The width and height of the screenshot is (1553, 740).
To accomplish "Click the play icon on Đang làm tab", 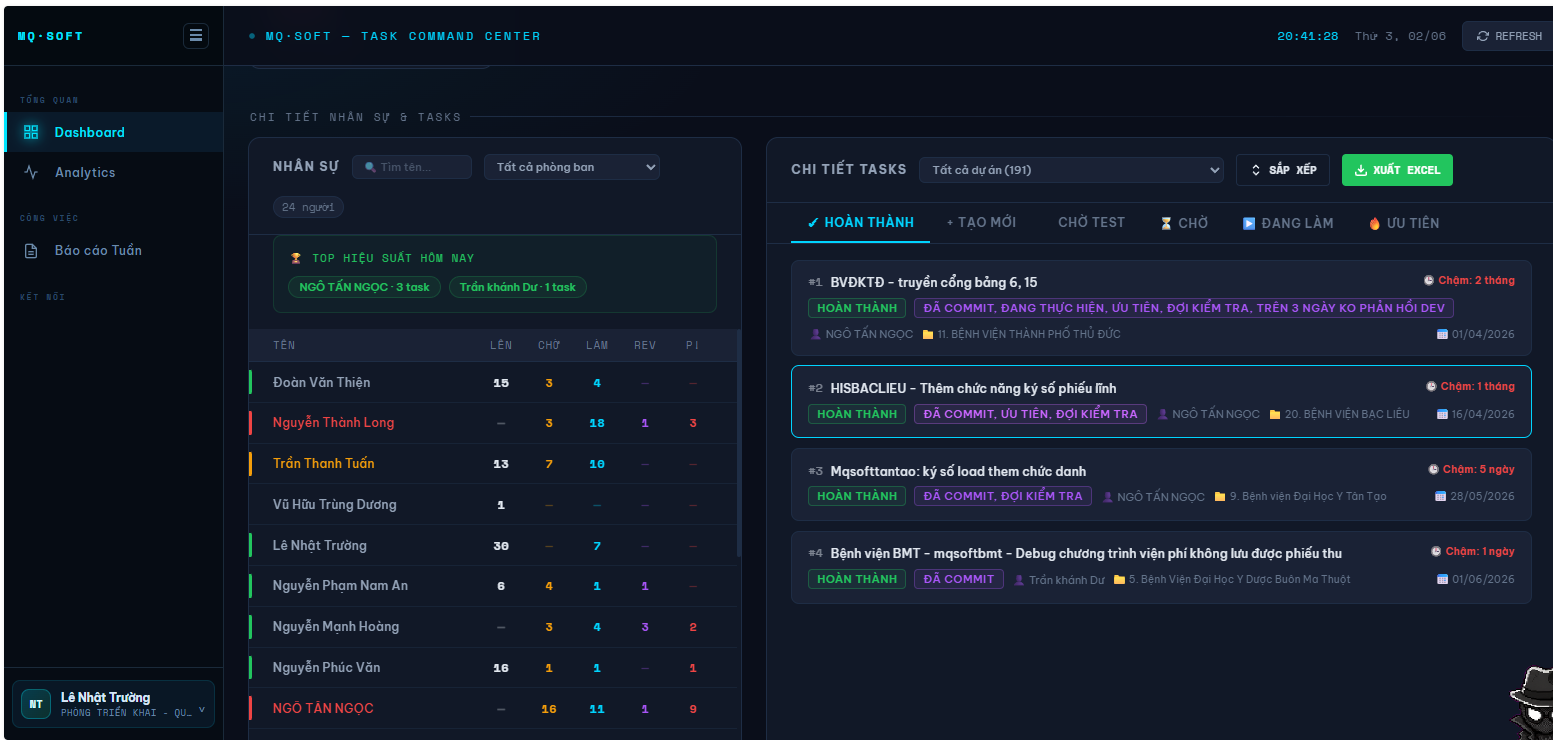I will [1249, 223].
